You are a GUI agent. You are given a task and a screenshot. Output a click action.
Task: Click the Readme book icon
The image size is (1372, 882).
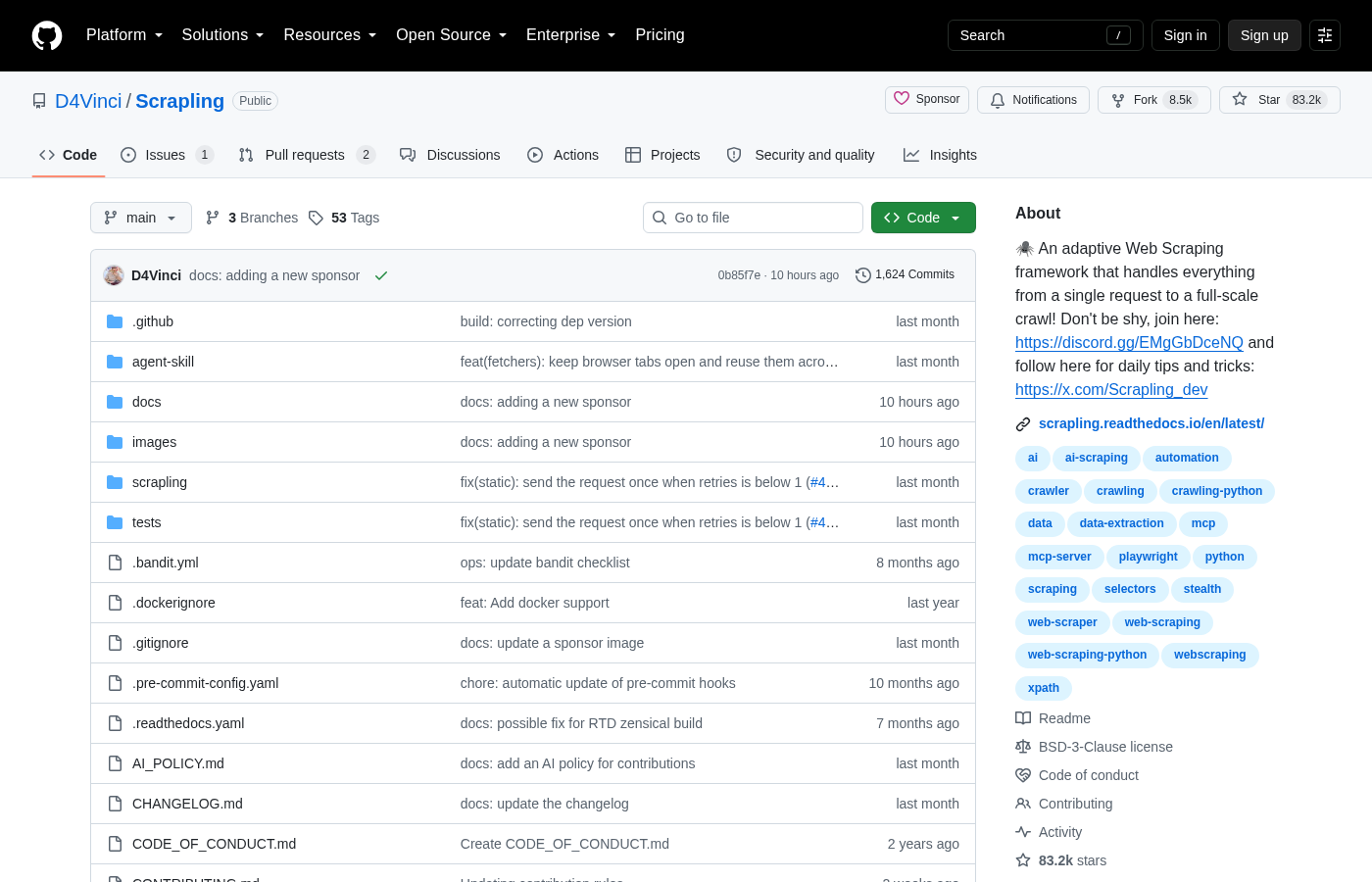click(1023, 718)
